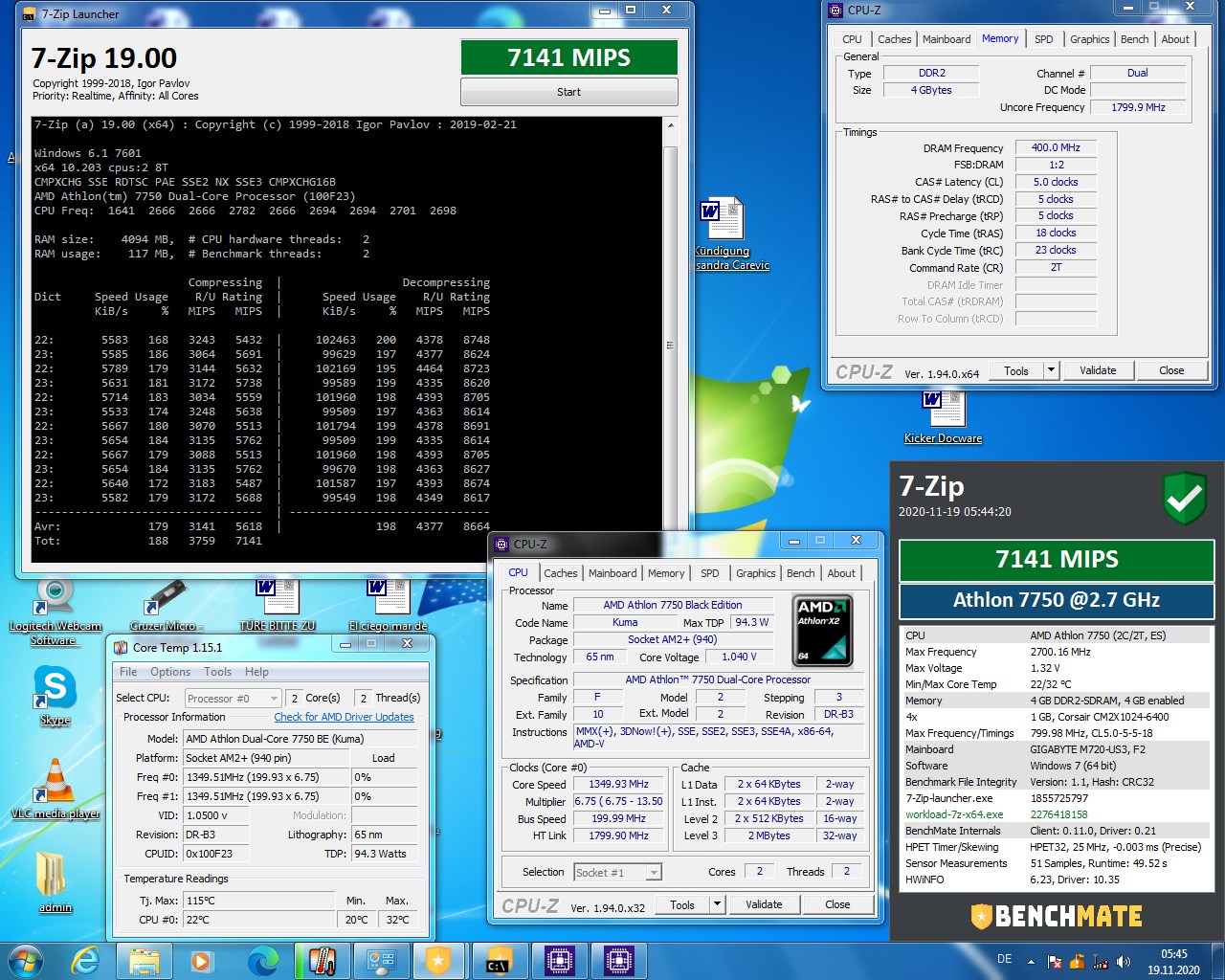Click Start button in 7-Zip Launcher
The image size is (1225, 980).
tap(569, 92)
